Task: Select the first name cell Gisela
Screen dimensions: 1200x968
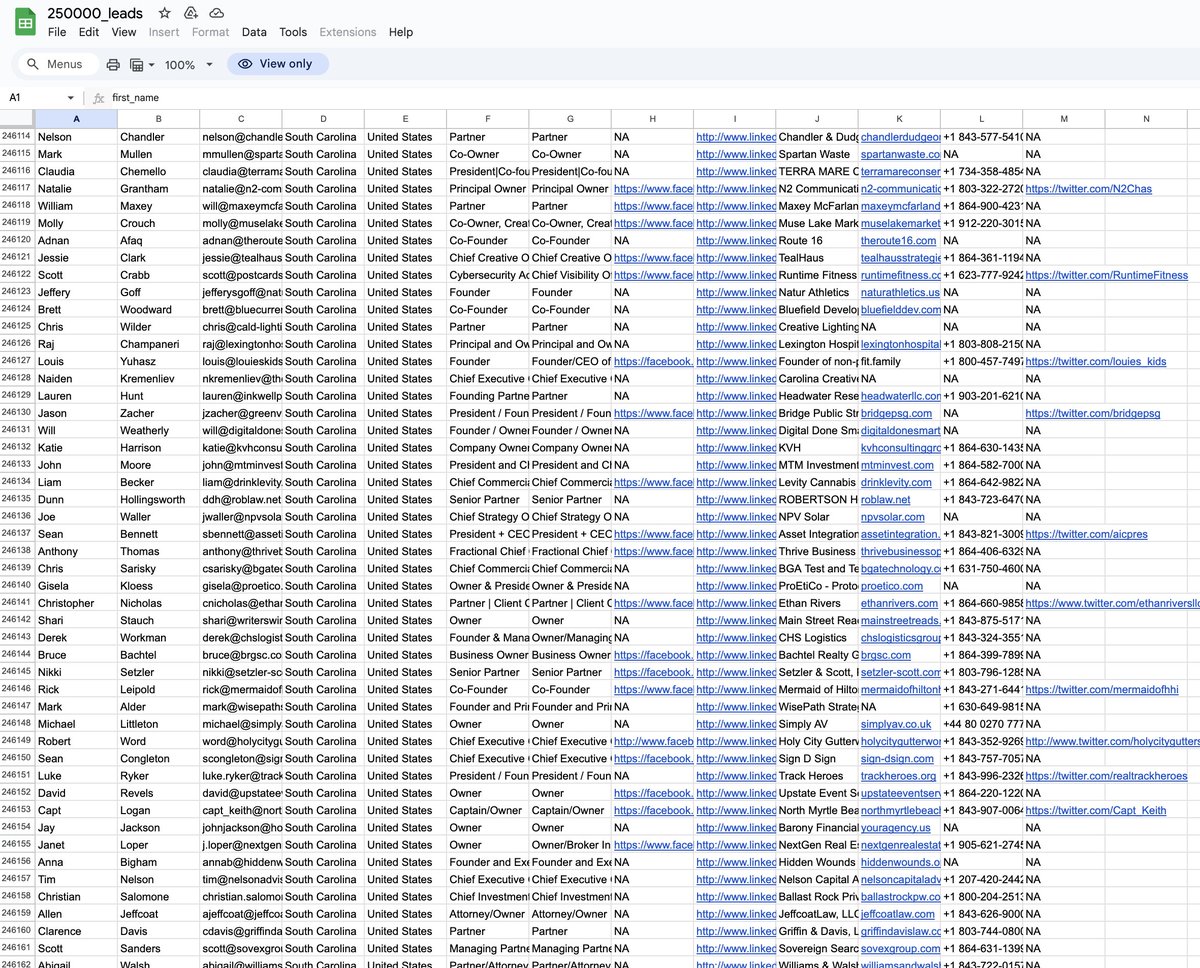Action: 76,586
